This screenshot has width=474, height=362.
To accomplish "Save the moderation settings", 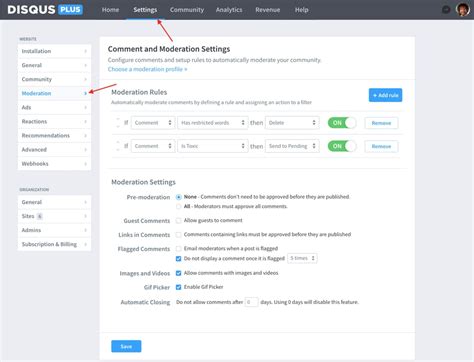I will [x=126, y=346].
